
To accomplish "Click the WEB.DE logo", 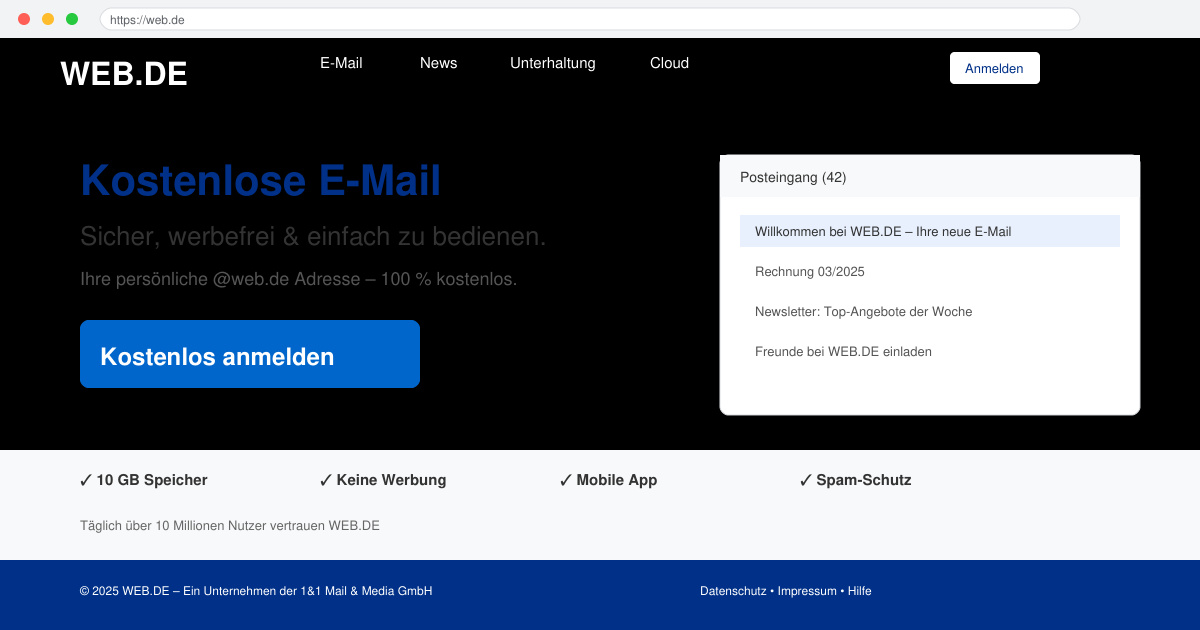I will point(124,73).
